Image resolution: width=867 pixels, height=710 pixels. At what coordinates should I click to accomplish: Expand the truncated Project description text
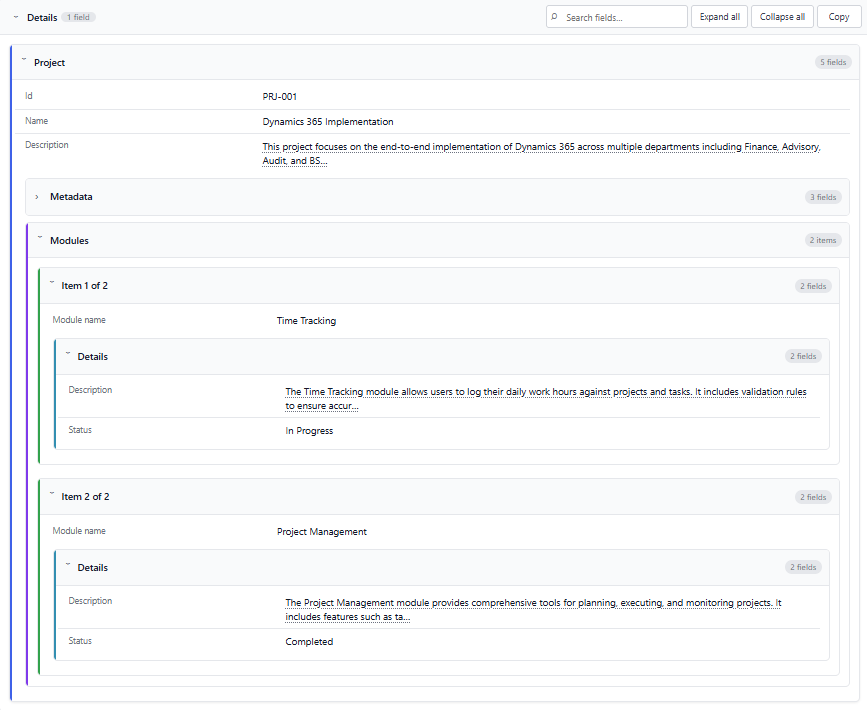(541, 154)
